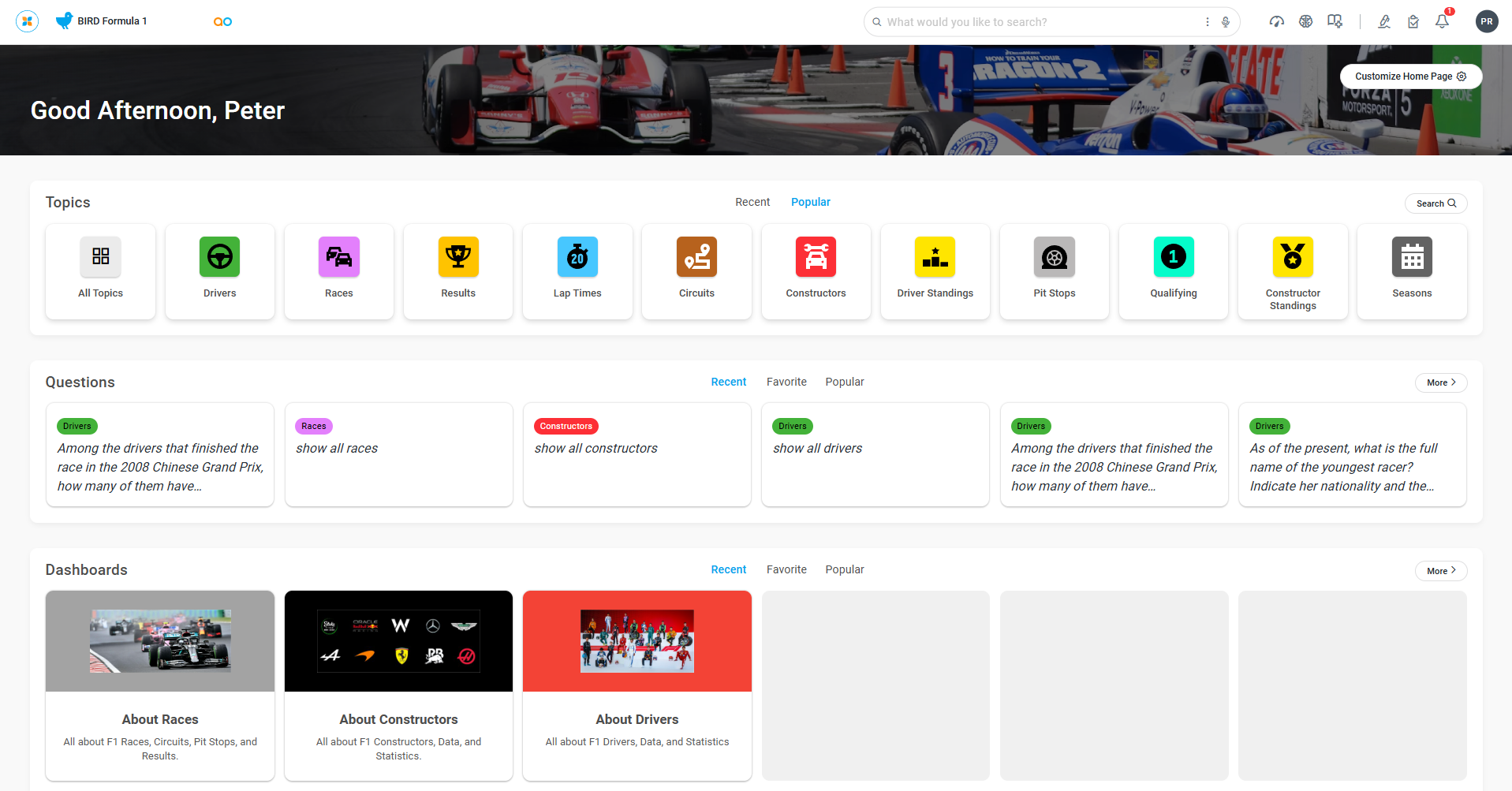Select the Favorite tab in Questions
The width and height of the screenshot is (1512, 791).
coord(786,382)
